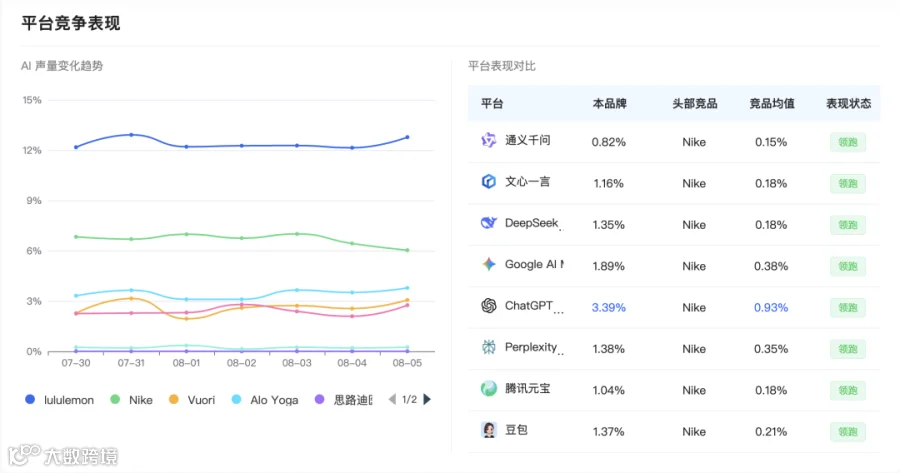This screenshot has height=473, width=900.
Task: Click the AI 声量变化趋势 chart title
Action: 62,66
